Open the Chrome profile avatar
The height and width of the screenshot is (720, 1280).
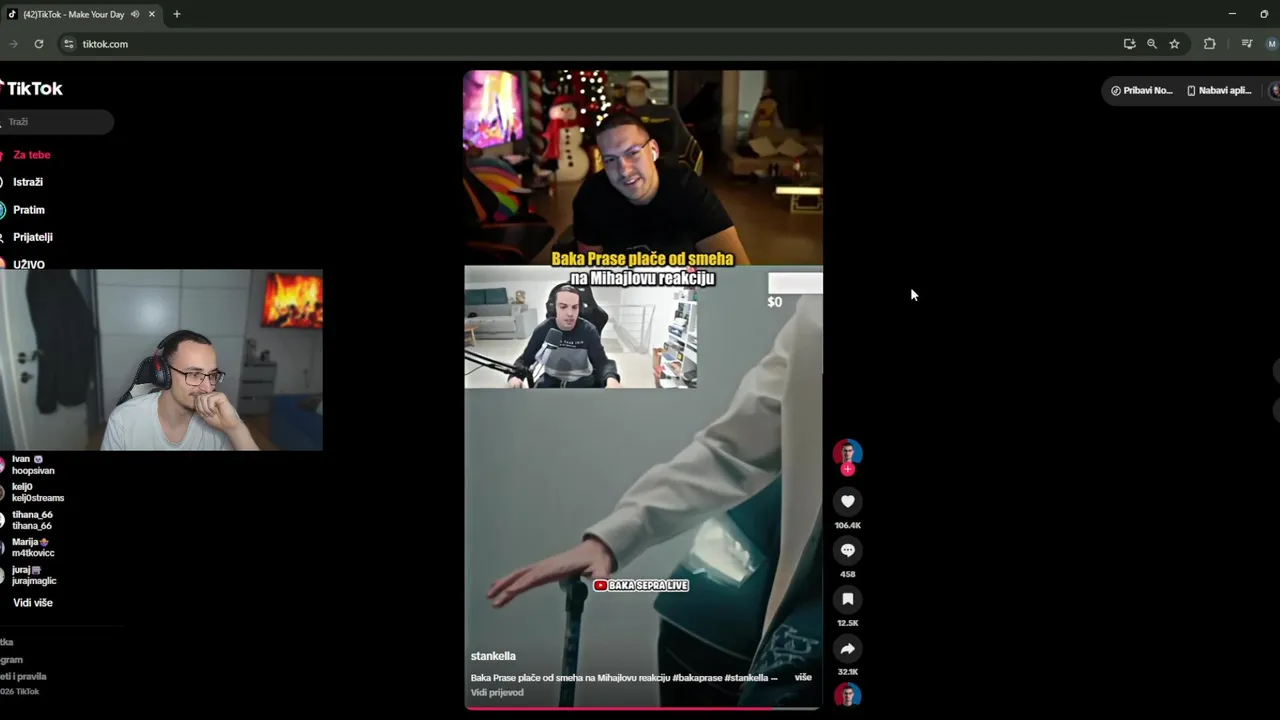[x=1271, y=44]
